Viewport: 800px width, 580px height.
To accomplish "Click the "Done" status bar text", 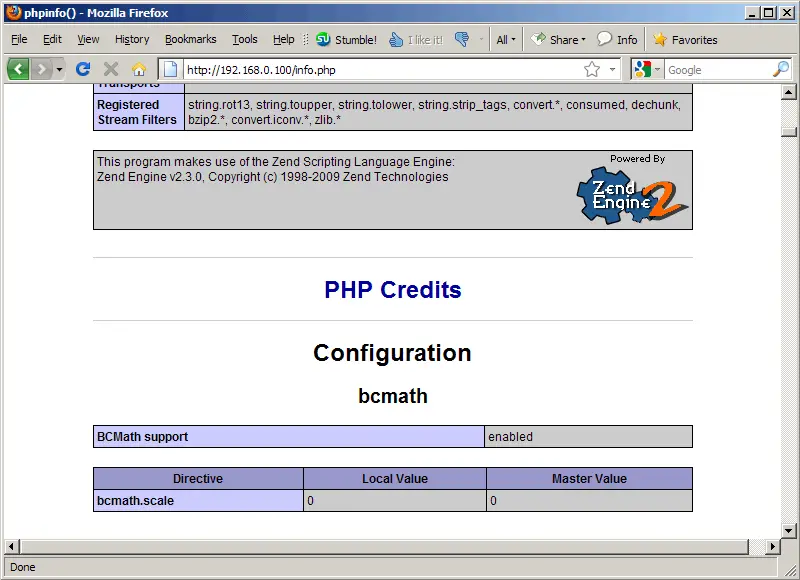I will (22, 567).
